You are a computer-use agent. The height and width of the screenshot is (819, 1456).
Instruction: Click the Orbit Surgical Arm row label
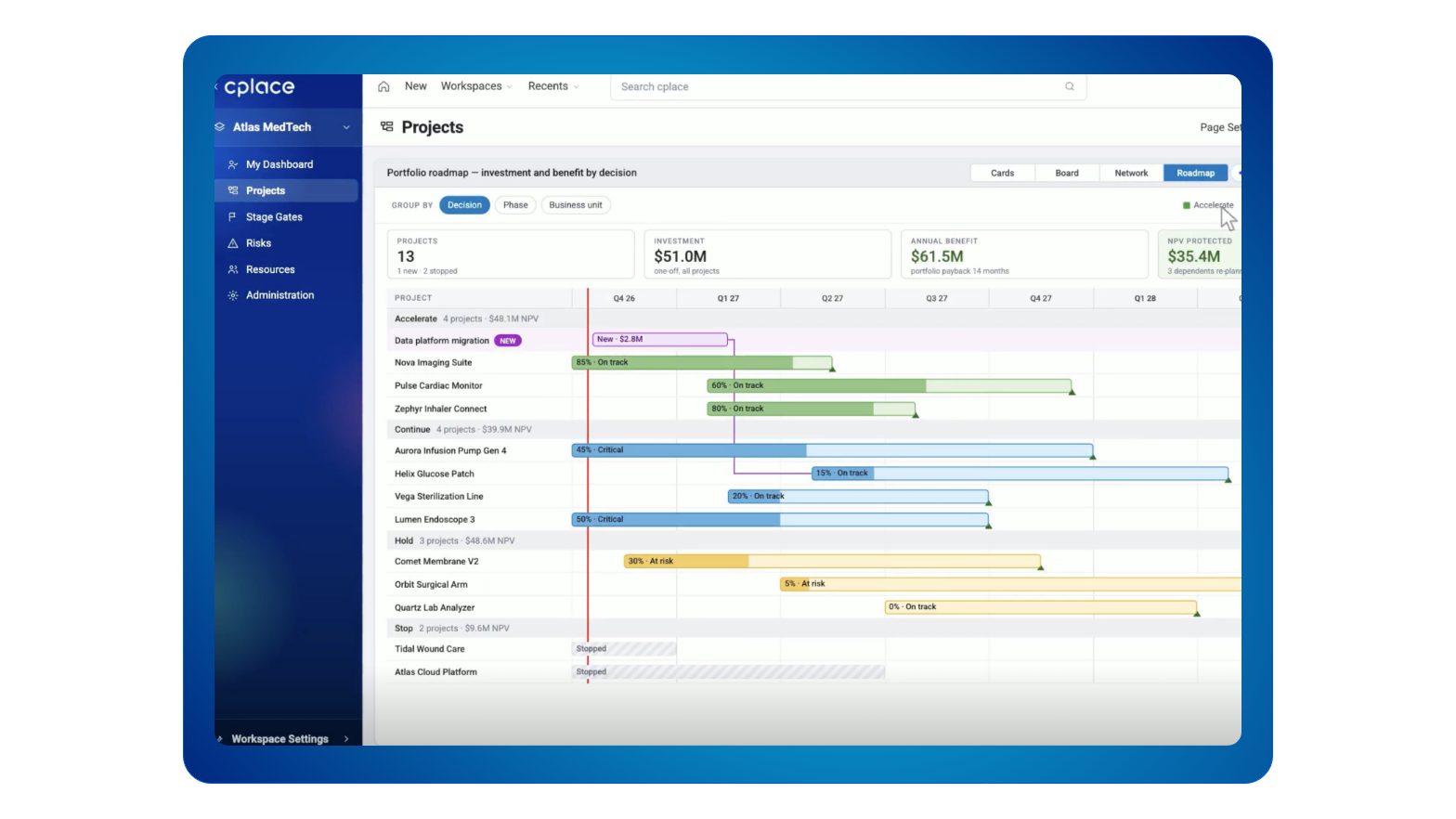click(431, 585)
